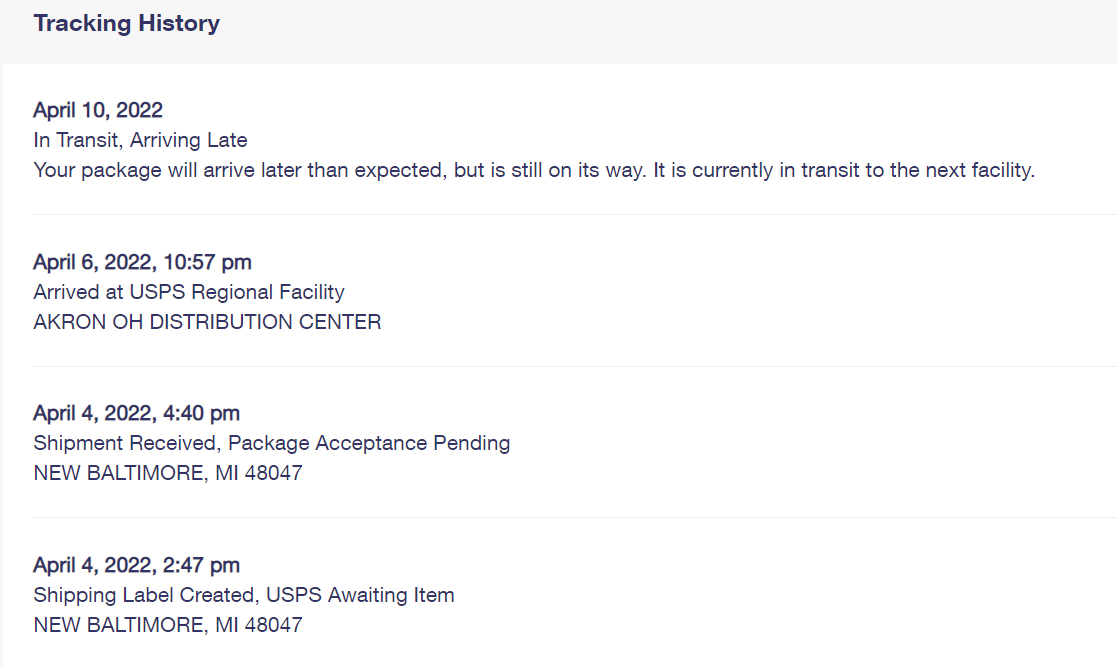Select the April 4, 2022, 4:40 pm timestamp
The width and height of the screenshot is (1117, 667).
(x=137, y=413)
